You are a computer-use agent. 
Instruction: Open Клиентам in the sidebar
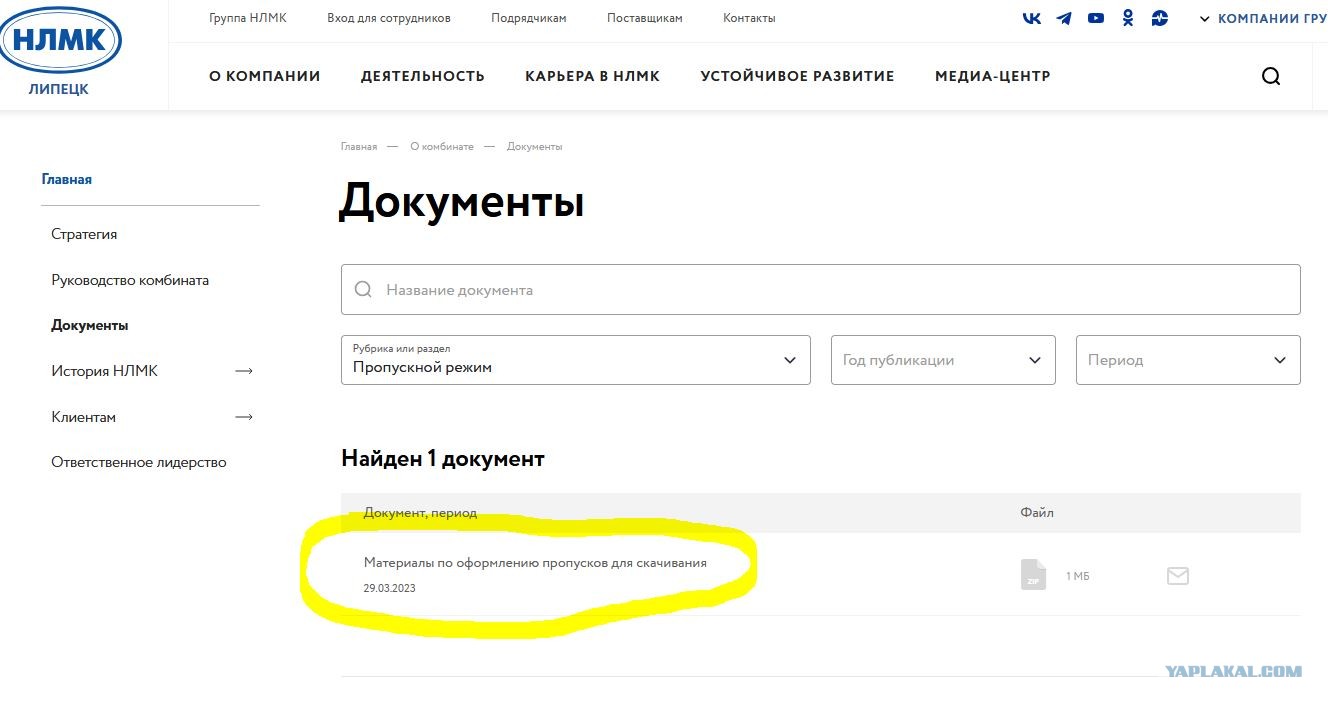coord(84,417)
